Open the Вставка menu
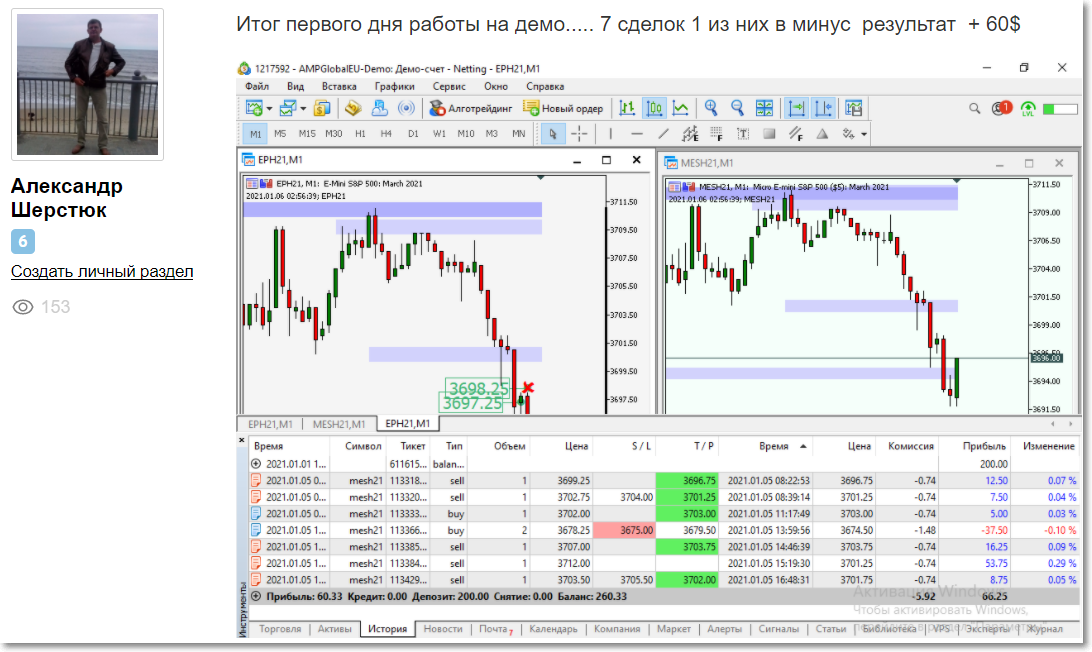The height and width of the screenshot is (652, 1092). [x=339, y=86]
